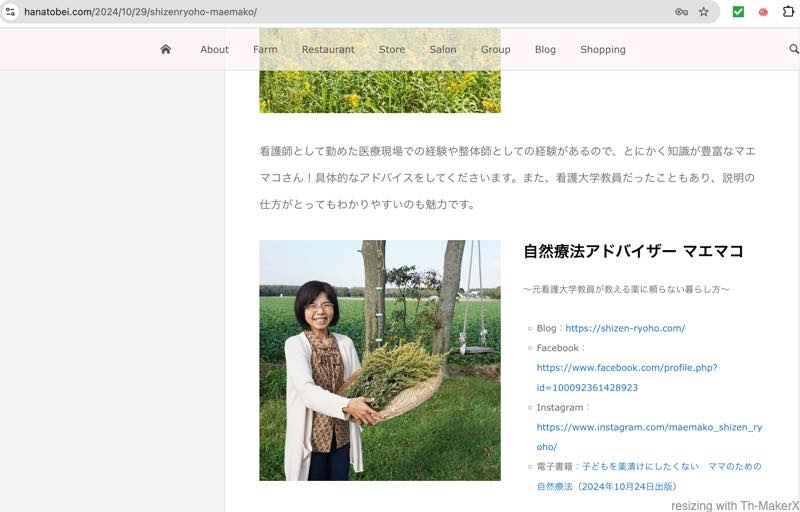The image size is (800, 512).
Task: Open the Farm menu item
Action: point(265,49)
